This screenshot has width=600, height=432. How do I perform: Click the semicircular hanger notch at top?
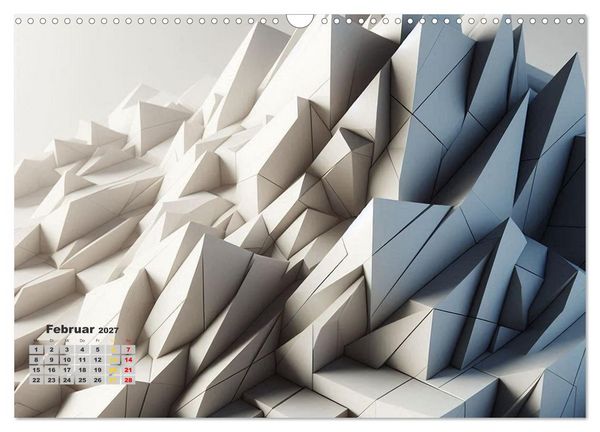point(300,21)
